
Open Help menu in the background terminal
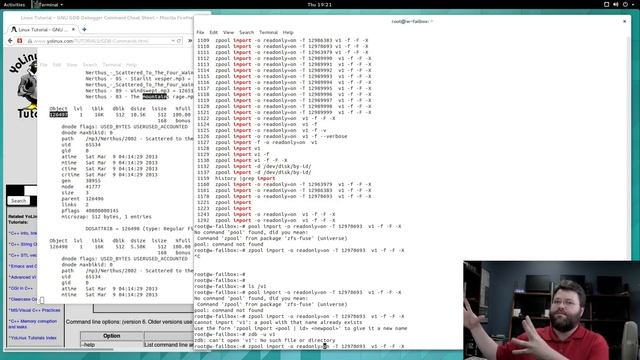[x=131, y=64]
